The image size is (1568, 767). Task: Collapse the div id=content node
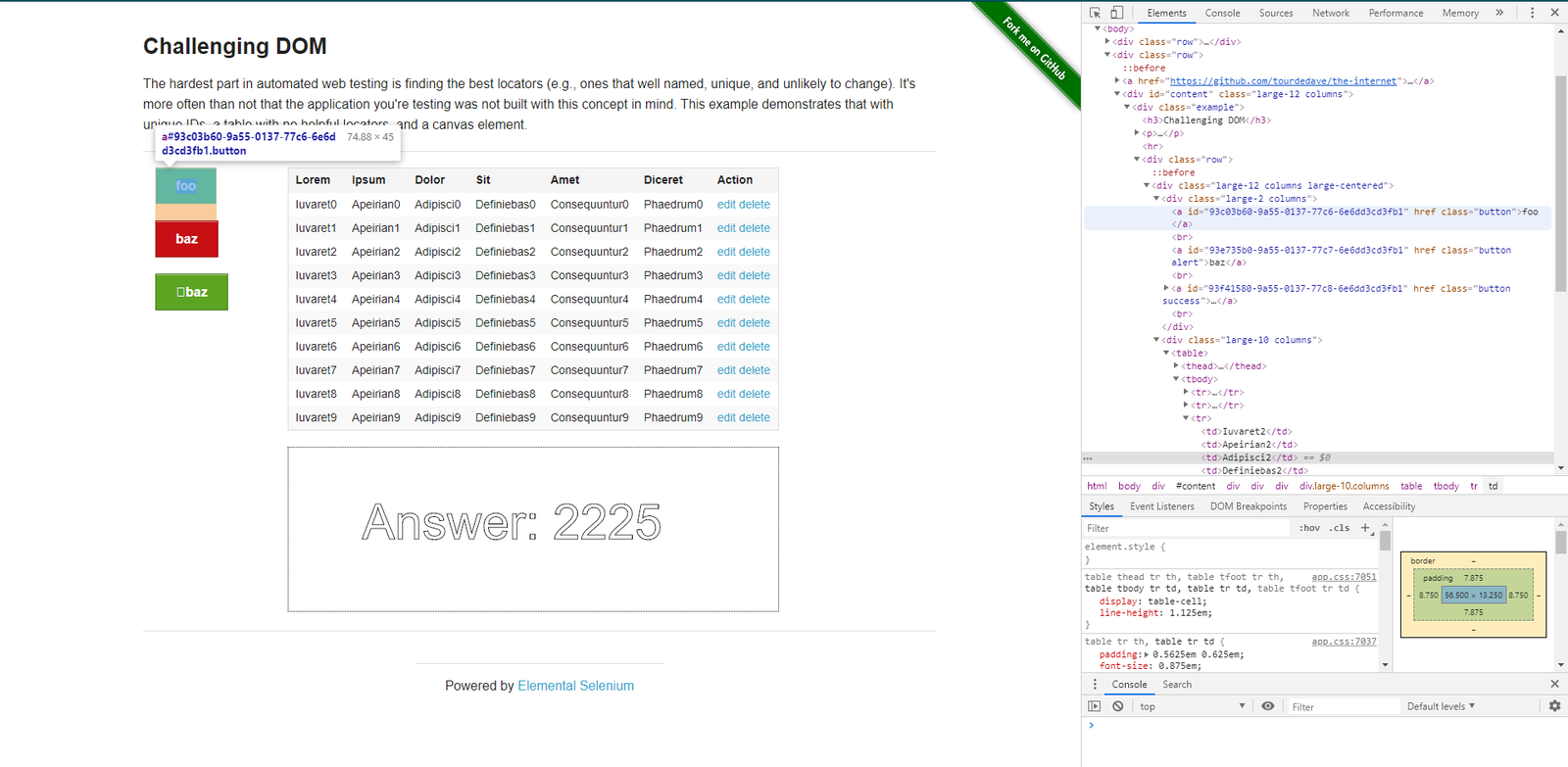1117,94
